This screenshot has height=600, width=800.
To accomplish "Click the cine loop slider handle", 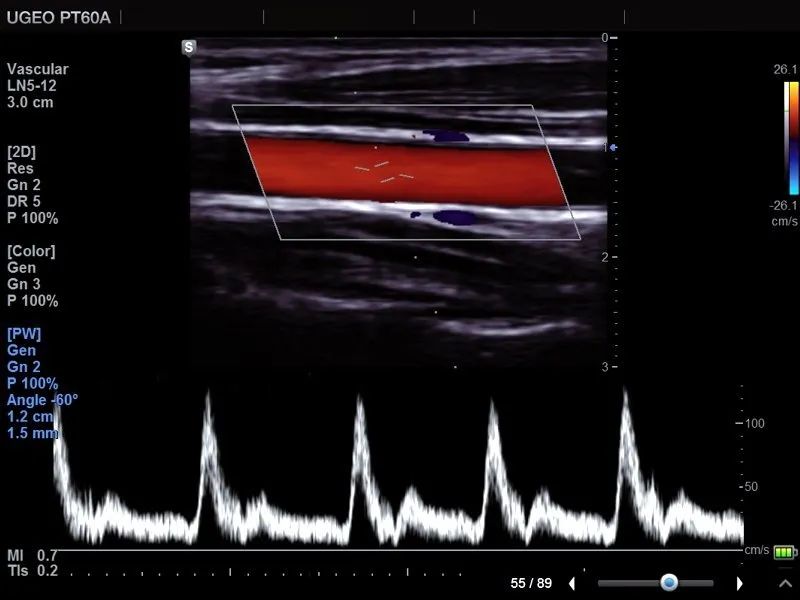I will pyautogui.click(x=669, y=583).
